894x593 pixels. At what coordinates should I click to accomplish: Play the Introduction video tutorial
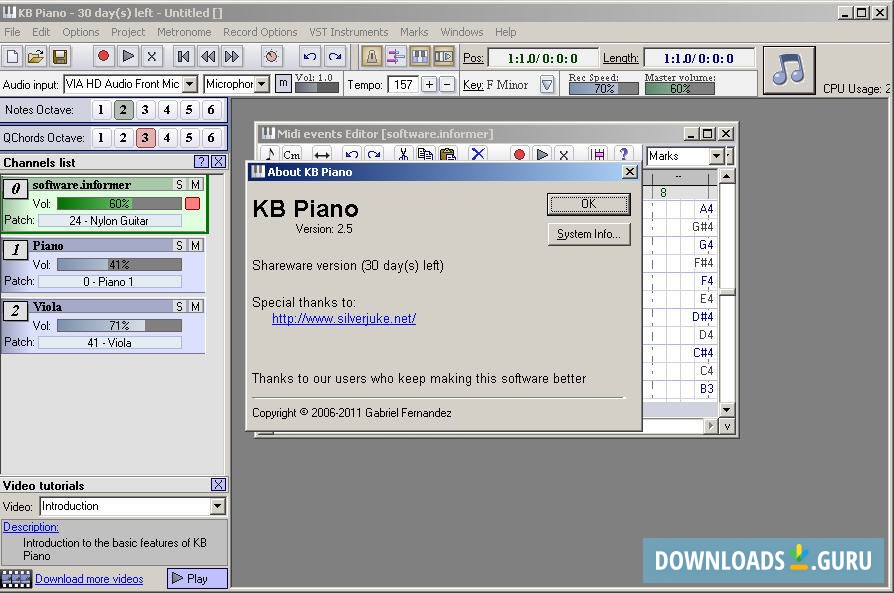tap(197, 578)
